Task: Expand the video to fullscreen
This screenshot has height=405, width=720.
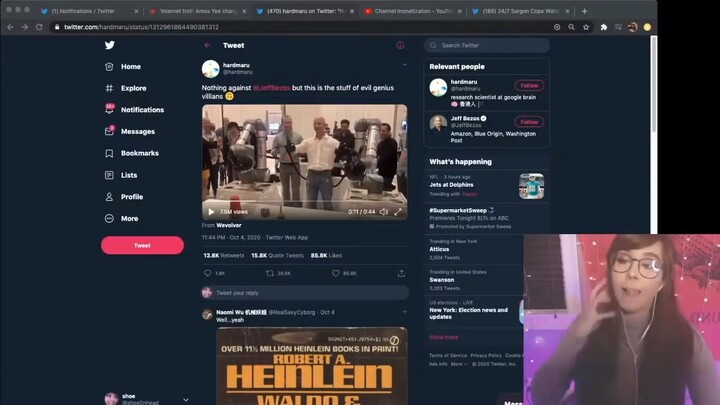Action: click(398, 212)
